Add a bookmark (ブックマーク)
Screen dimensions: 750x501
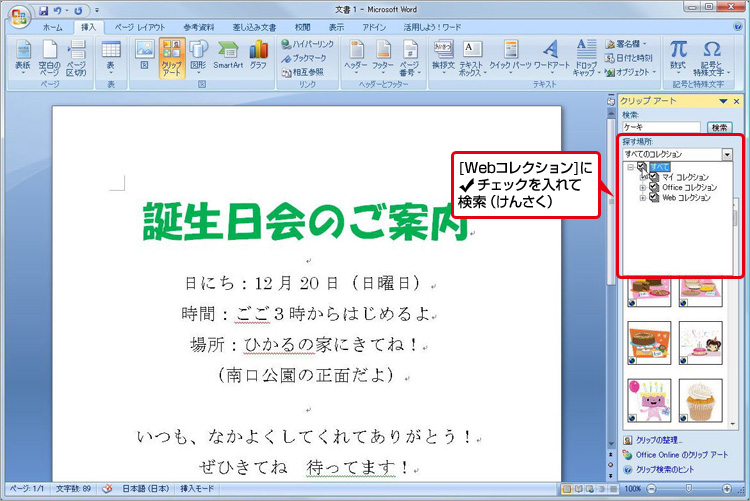tap(304, 58)
